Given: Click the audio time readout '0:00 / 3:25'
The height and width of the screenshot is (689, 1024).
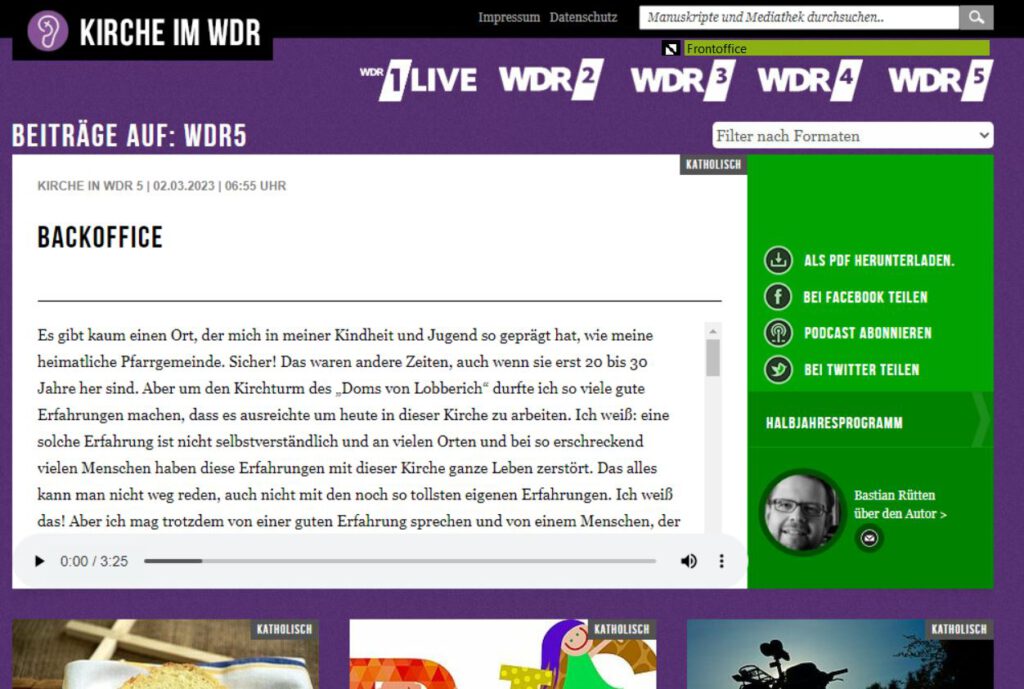Looking at the screenshot, I should click(94, 562).
